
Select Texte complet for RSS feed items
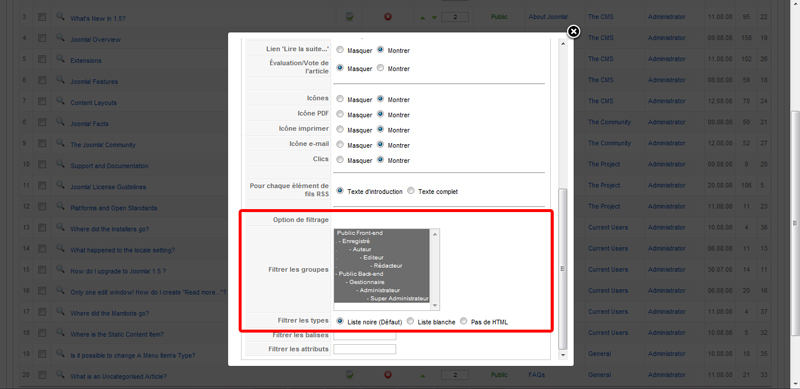coord(411,191)
